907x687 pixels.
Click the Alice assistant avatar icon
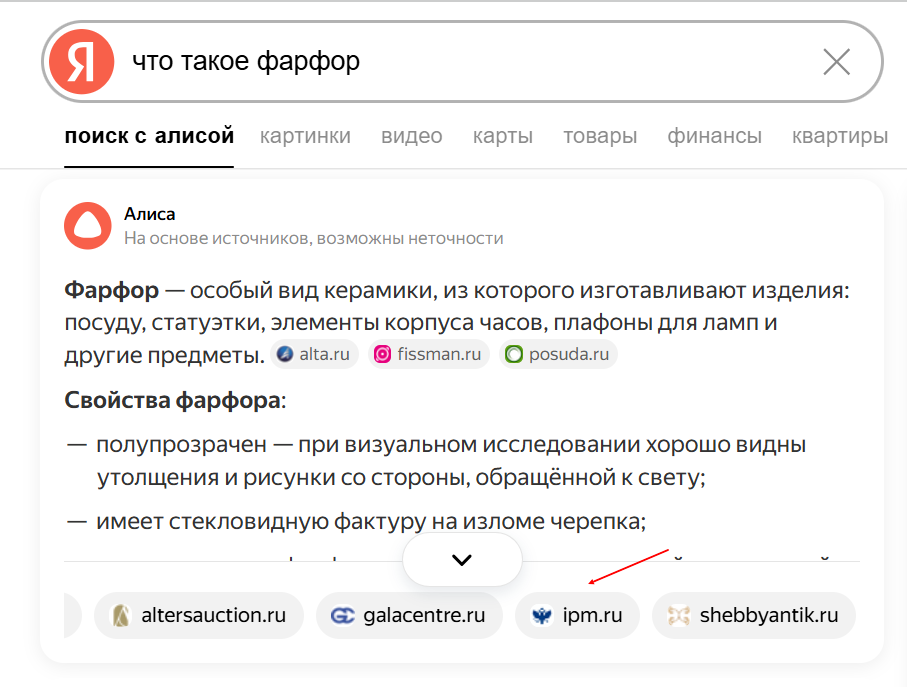pos(87,225)
